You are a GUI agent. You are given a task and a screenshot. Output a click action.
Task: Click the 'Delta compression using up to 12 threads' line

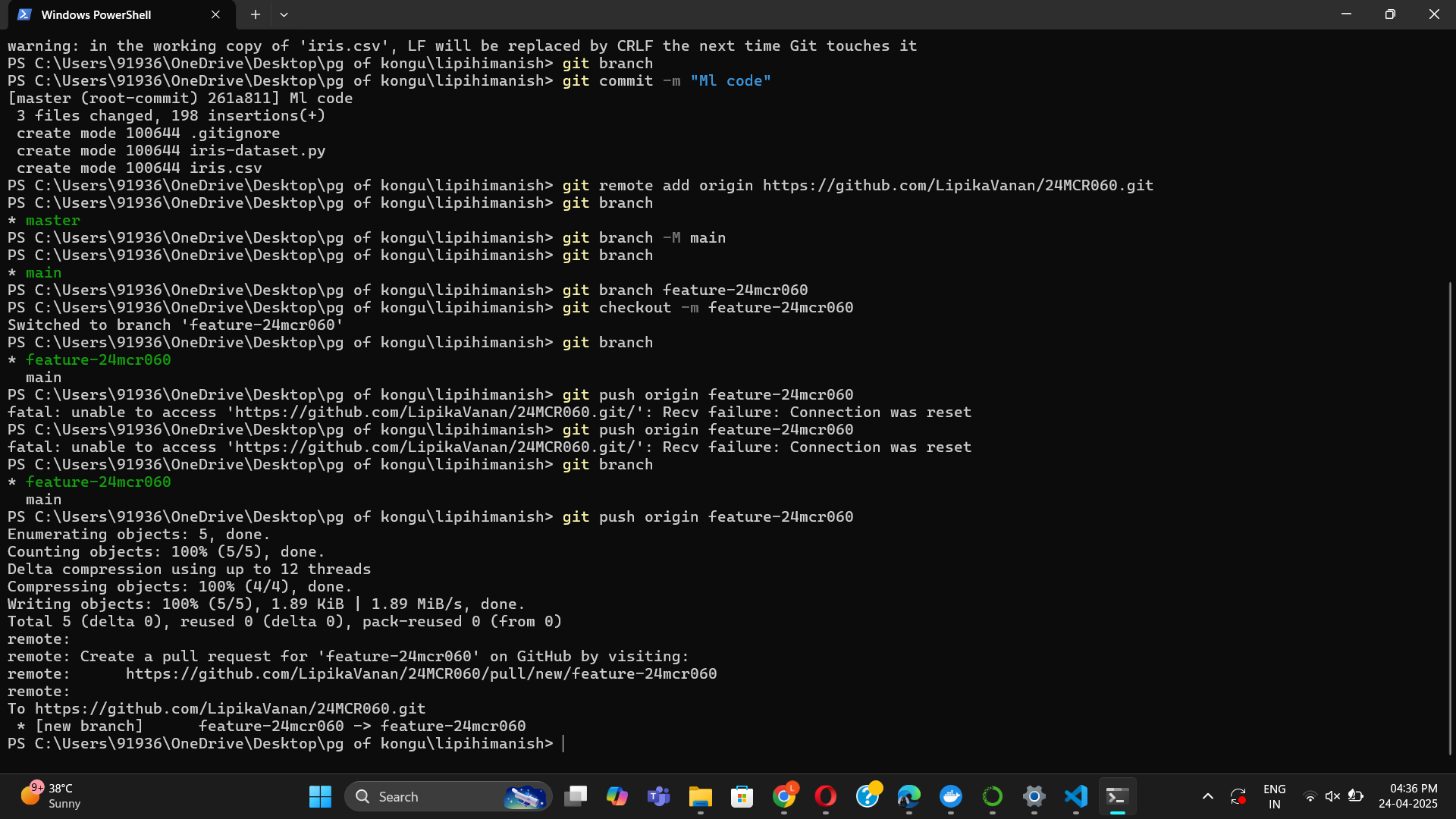coord(190,569)
